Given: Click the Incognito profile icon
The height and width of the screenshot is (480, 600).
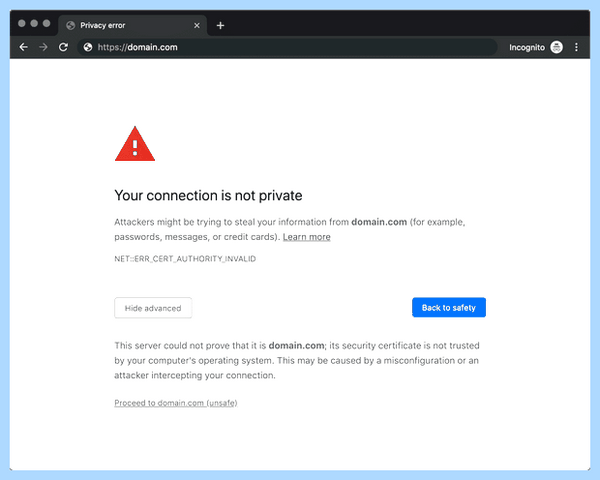Looking at the screenshot, I should click(556, 47).
